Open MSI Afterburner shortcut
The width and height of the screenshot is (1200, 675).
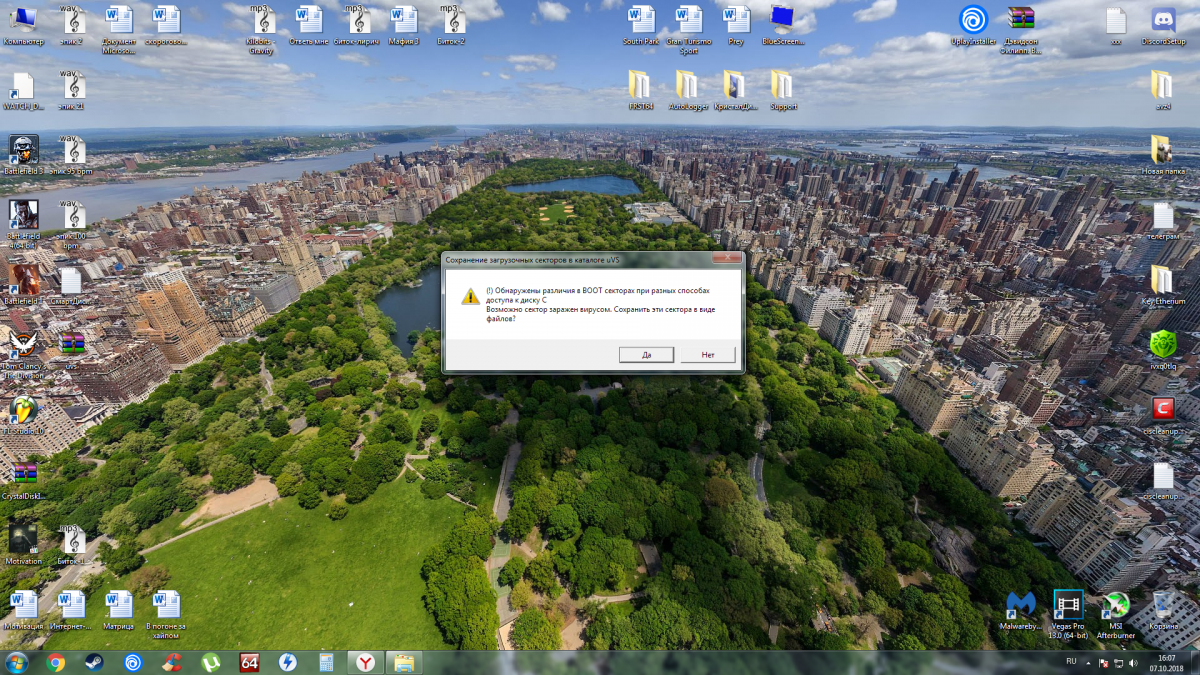[x=1115, y=613]
